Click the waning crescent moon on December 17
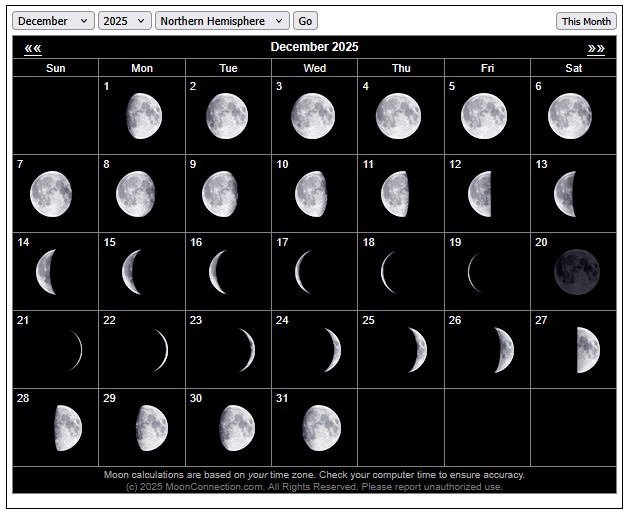 coord(304,272)
